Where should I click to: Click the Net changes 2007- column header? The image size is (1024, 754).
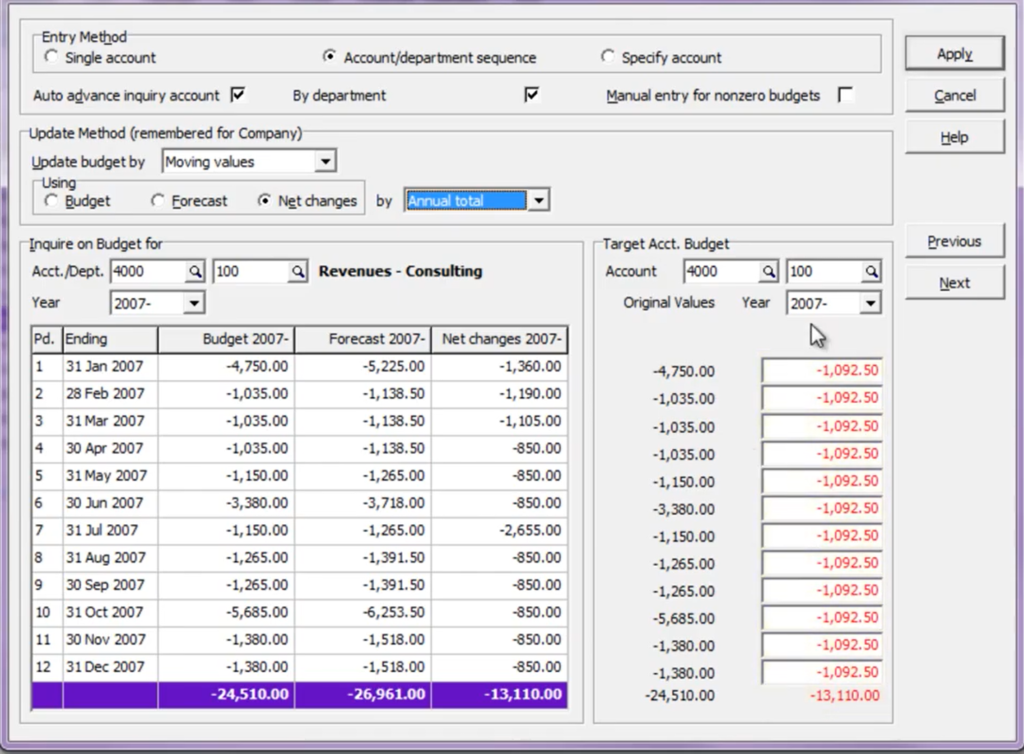500,339
